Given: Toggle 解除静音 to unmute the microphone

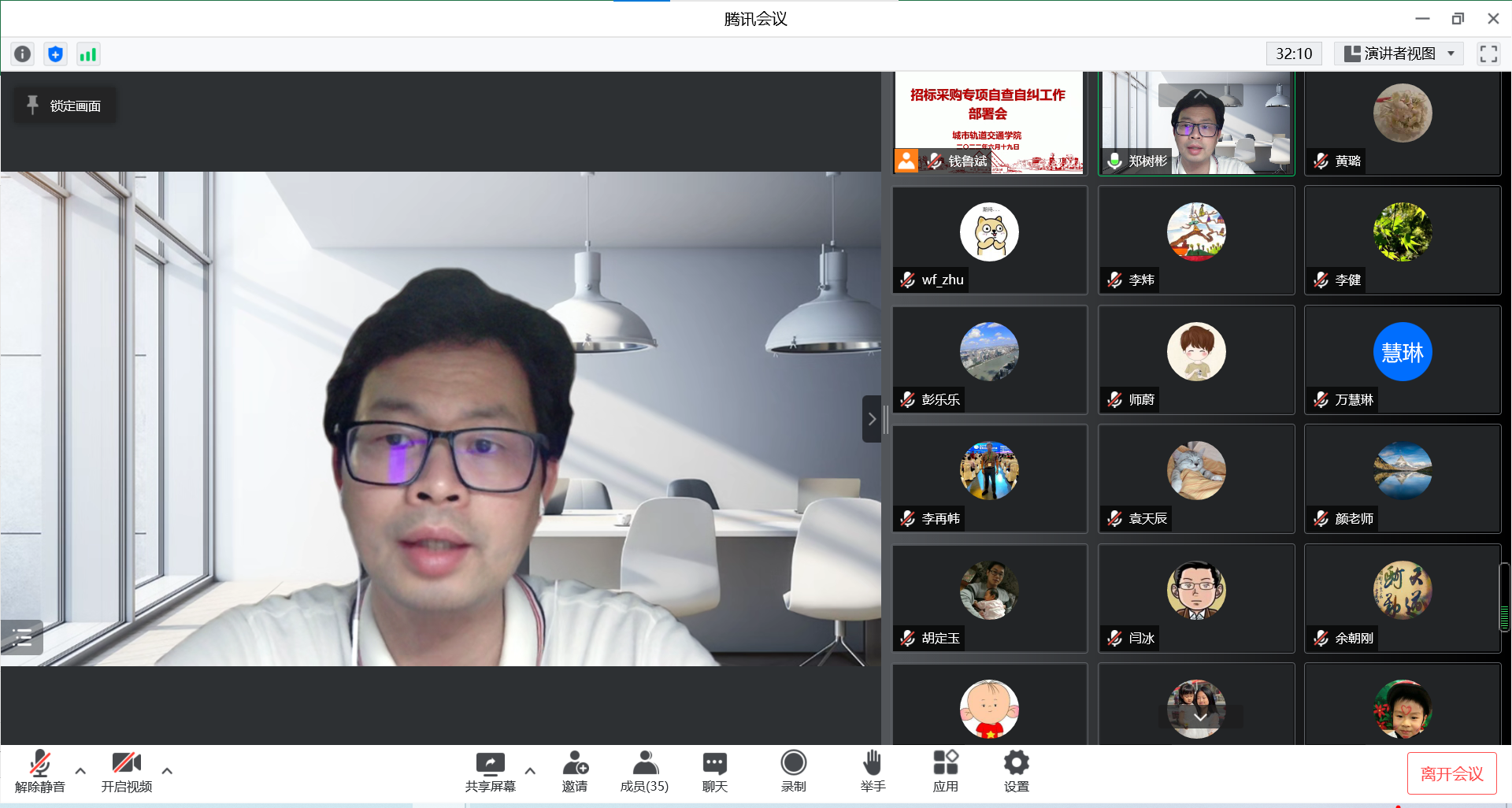Looking at the screenshot, I should coord(39,771).
